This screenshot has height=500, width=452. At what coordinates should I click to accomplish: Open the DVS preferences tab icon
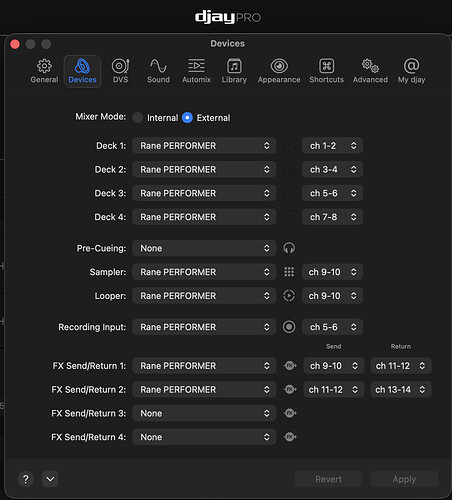pos(120,66)
